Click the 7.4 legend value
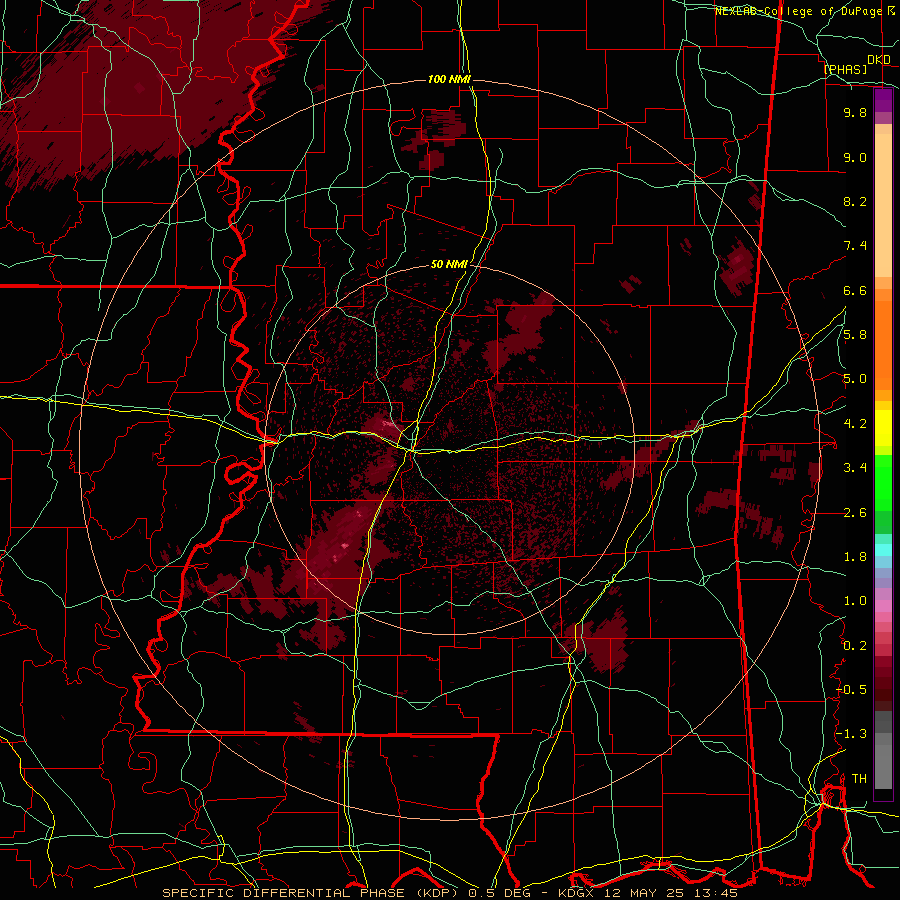 [855, 246]
